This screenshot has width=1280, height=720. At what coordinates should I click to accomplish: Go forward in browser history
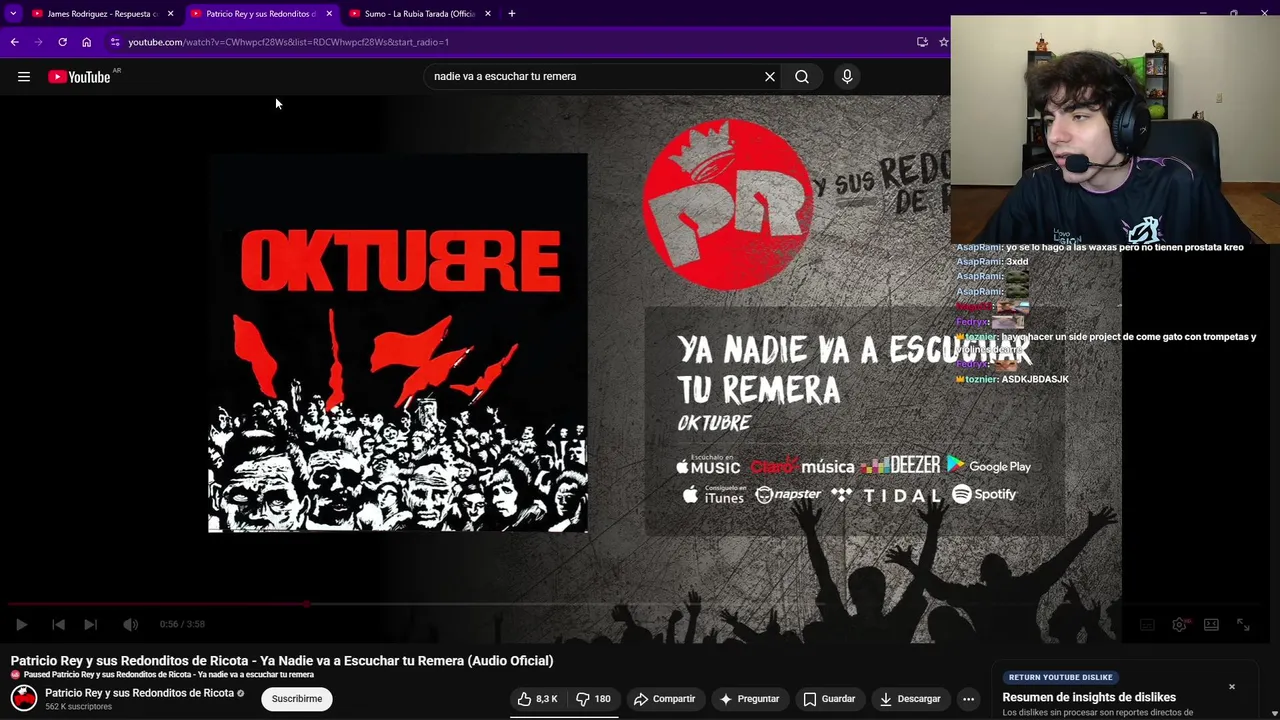(x=38, y=42)
